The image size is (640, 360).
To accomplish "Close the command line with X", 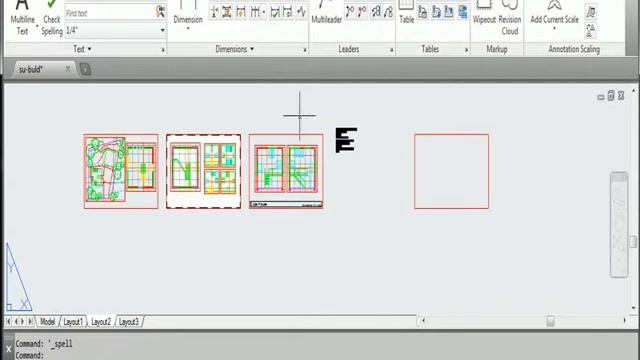I will pos(9,349).
